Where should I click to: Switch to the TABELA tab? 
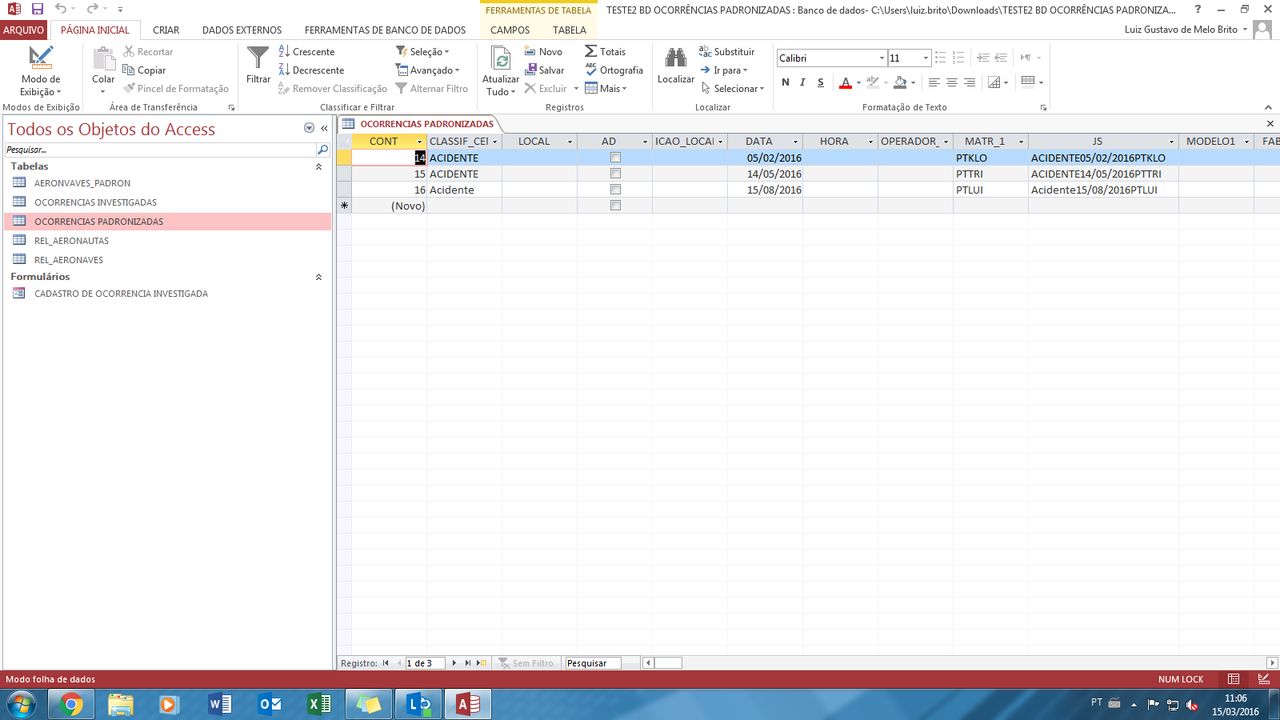click(570, 30)
